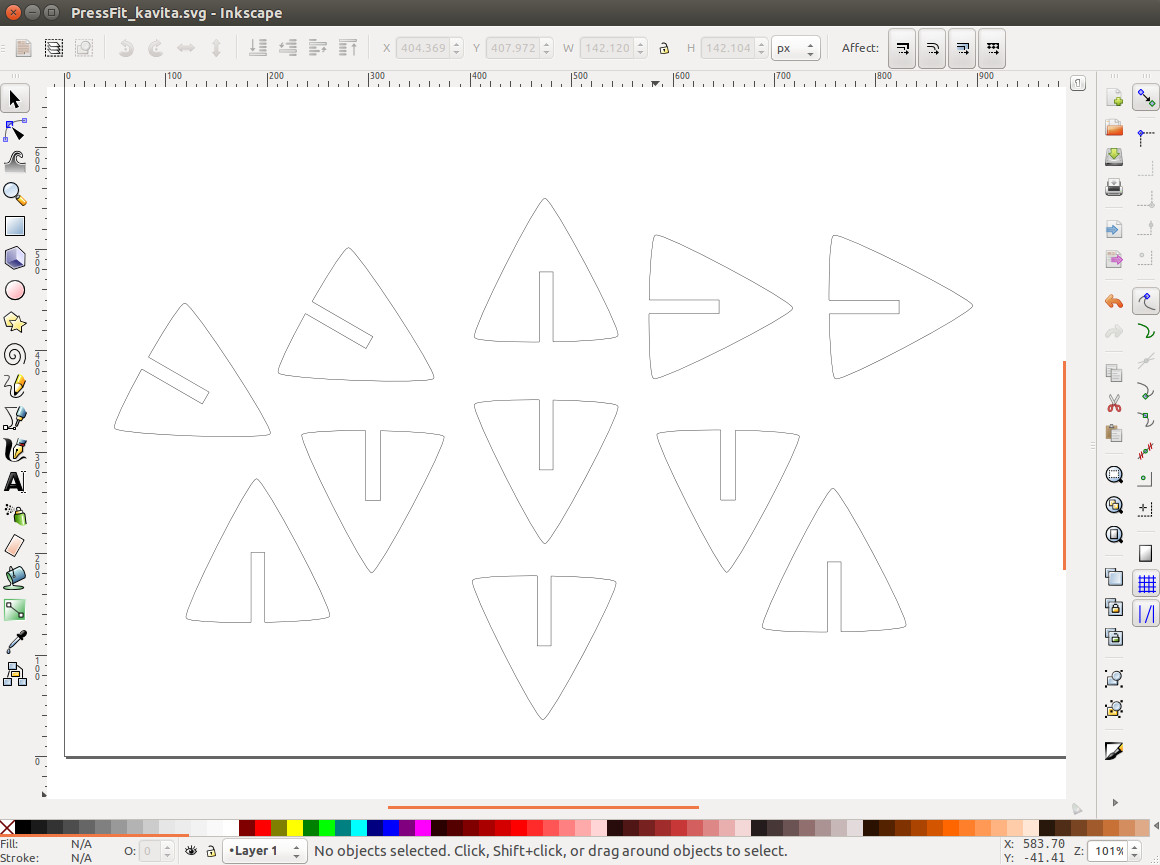Adjust the X position stepper

(x=456, y=48)
